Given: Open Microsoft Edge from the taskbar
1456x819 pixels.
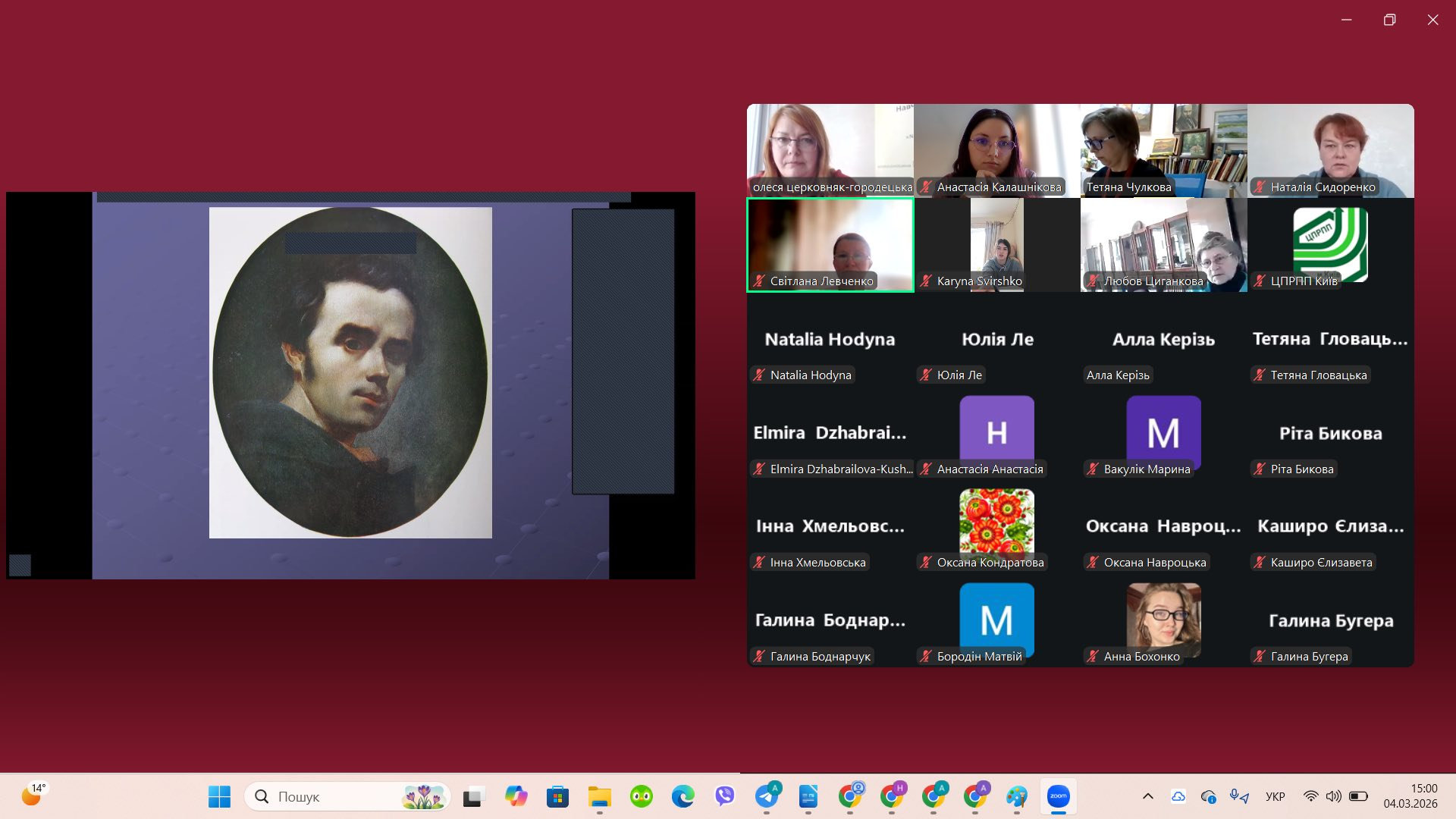Looking at the screenshot, I should coord(683,796).
